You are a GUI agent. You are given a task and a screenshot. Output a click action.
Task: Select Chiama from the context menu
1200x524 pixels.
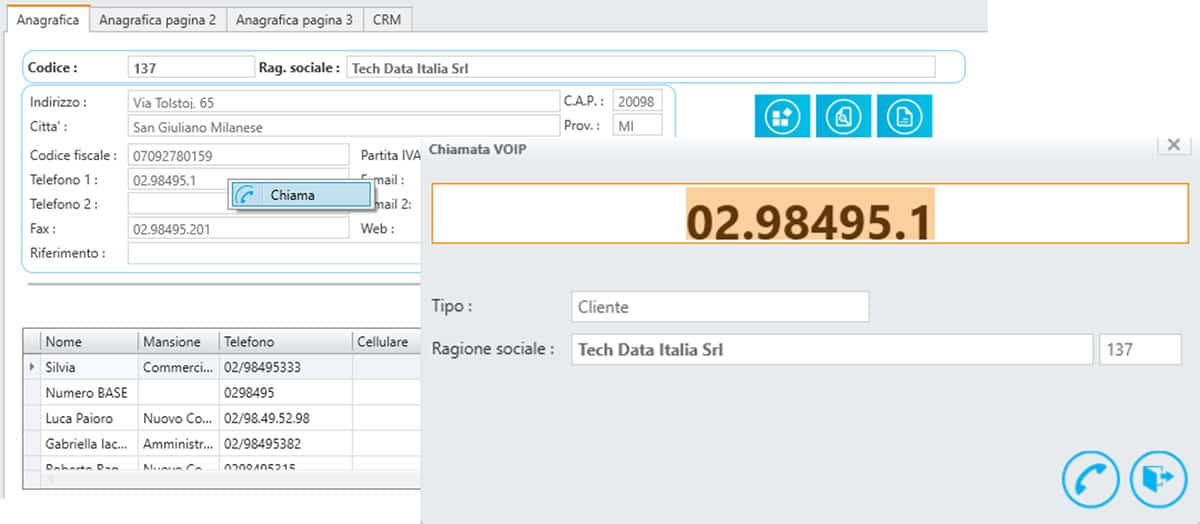click(301, 196)
